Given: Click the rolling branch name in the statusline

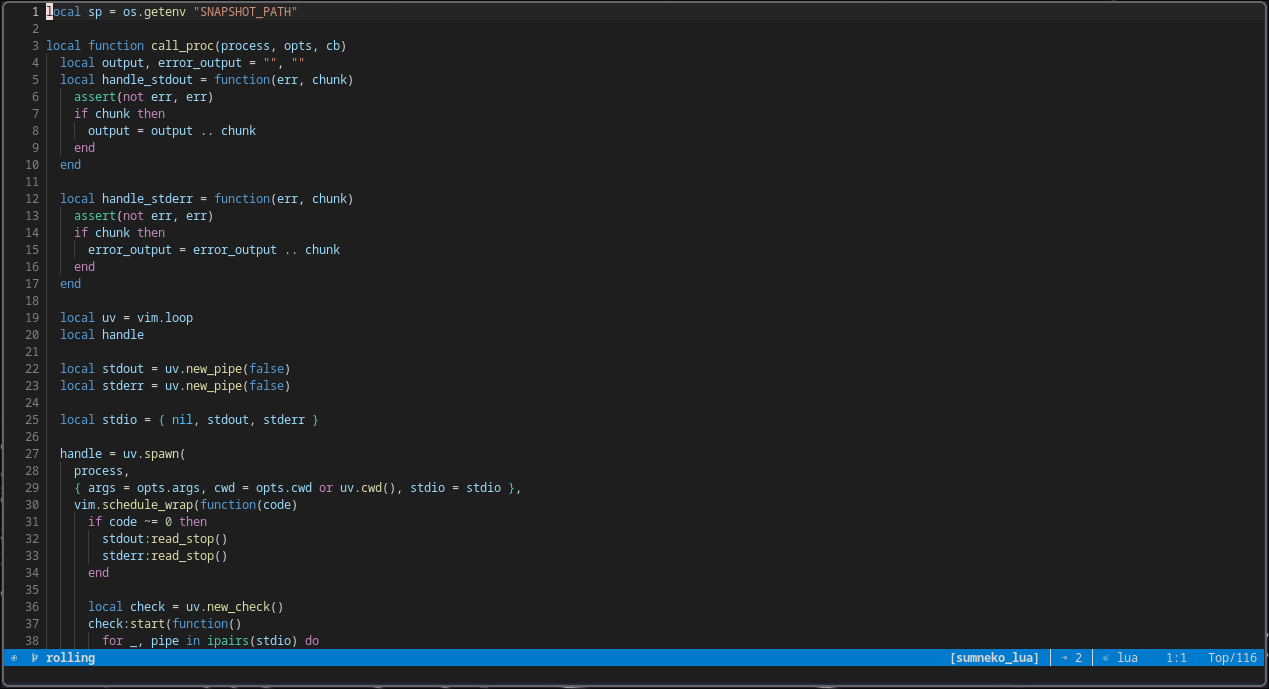Looking at the screenshot, I should 70,658.
